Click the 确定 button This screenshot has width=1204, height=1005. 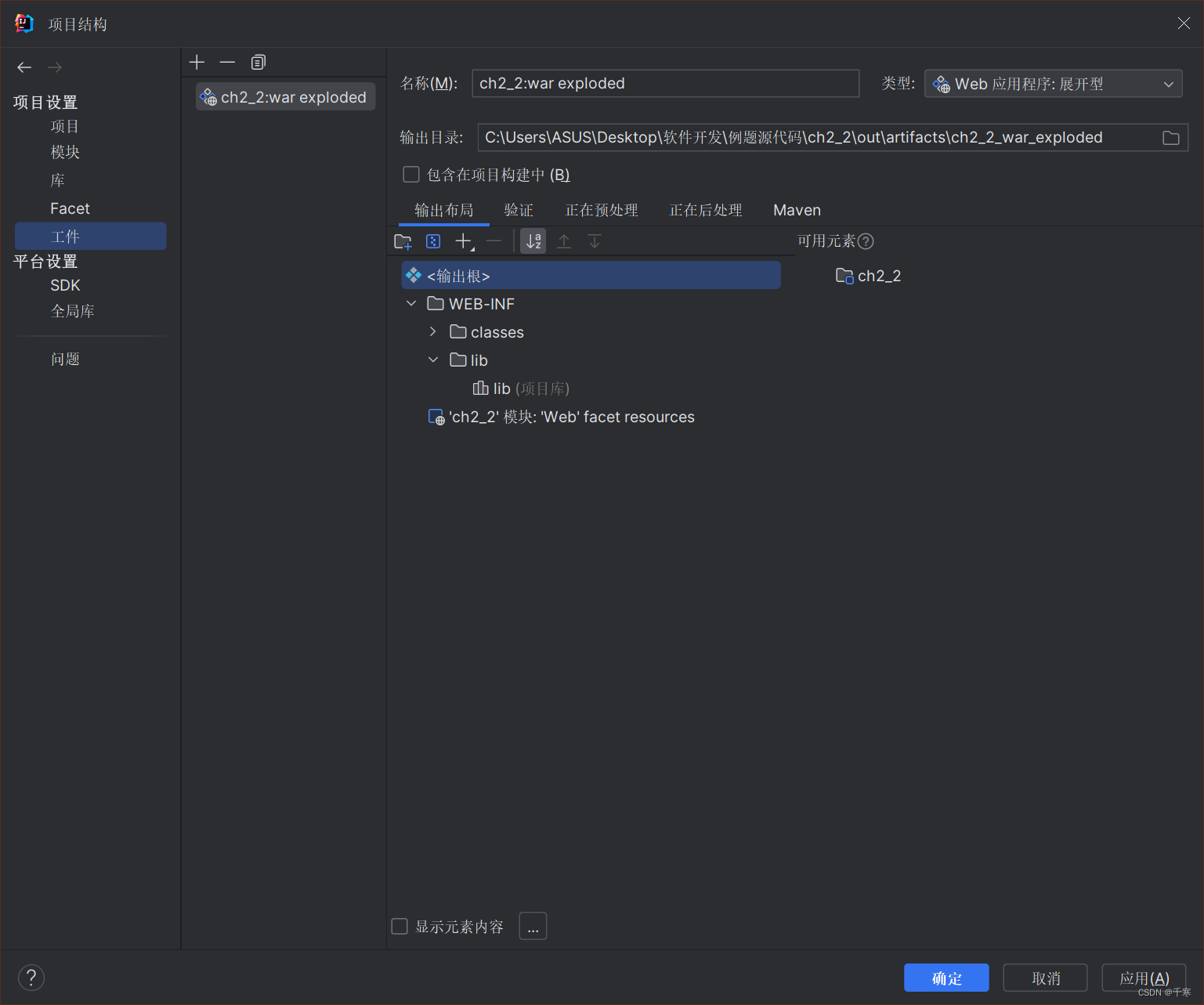tap(946, 978)
